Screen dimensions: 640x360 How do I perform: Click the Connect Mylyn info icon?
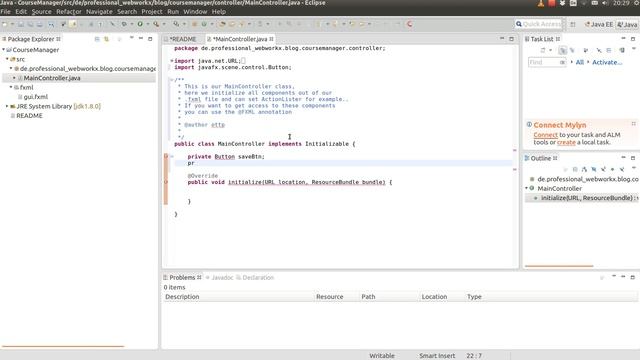click(x=529, y=124)
